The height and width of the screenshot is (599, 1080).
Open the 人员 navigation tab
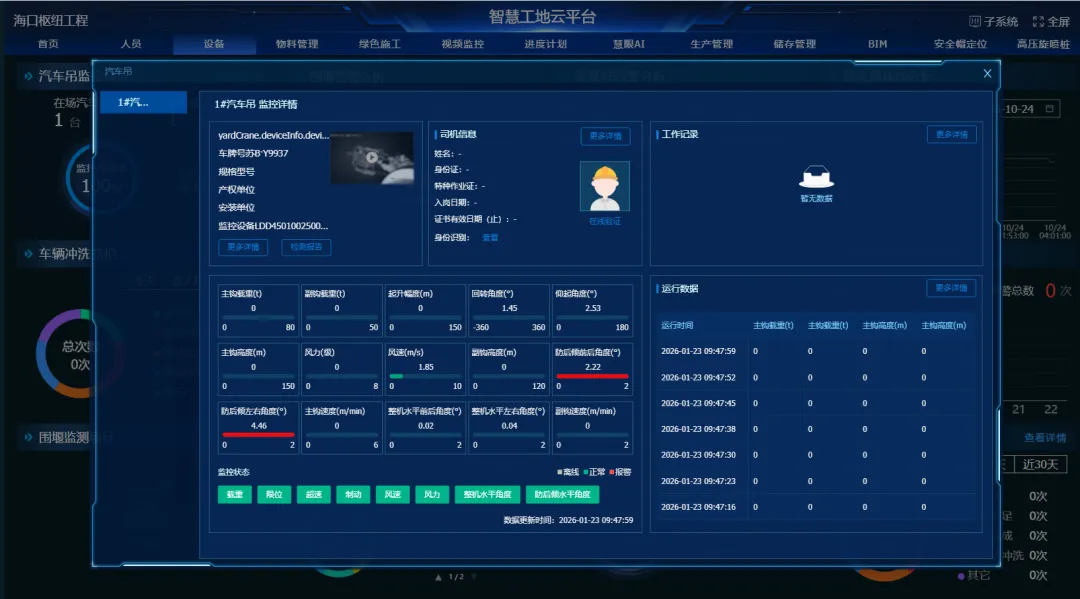[131, 43]
